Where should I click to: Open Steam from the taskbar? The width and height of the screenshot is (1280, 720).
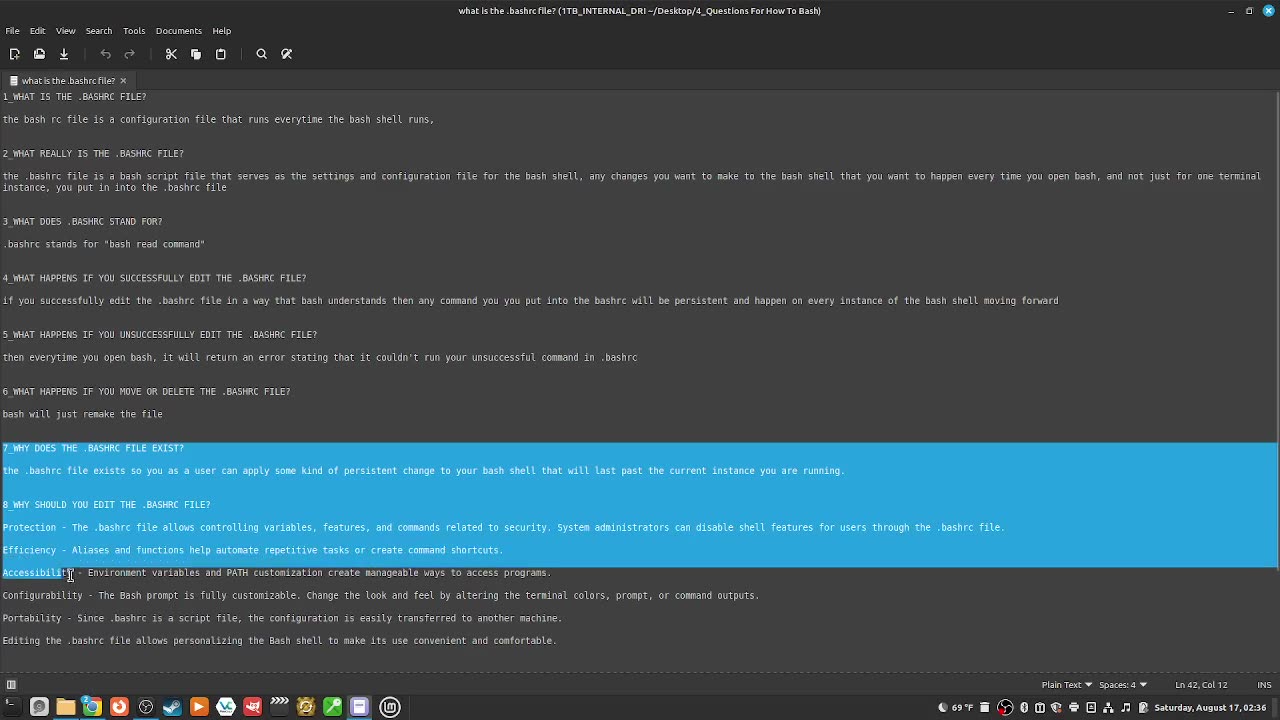click(x=172, y=707)
